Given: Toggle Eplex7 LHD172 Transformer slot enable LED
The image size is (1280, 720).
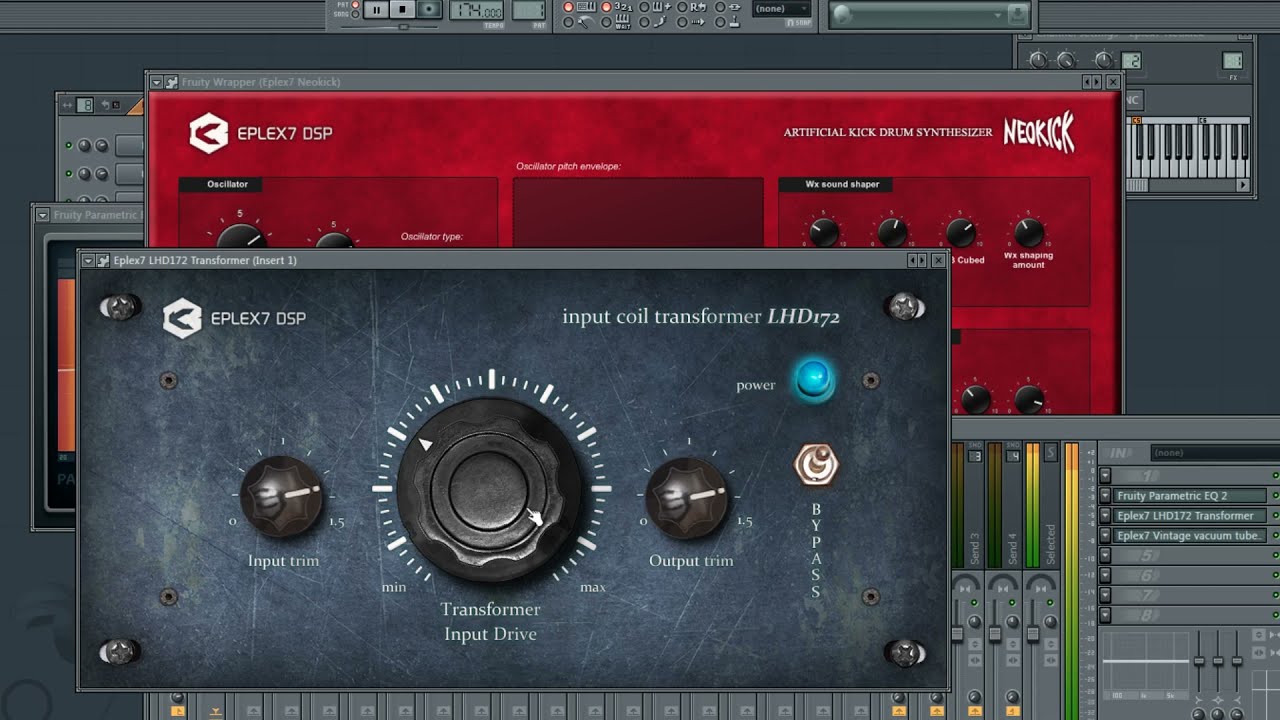Looking at the screenshot, I should 1275,516.
